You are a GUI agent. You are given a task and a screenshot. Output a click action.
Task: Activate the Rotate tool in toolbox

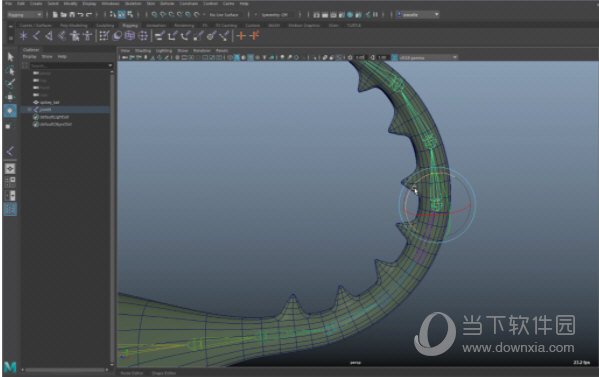tap(10, 110)
